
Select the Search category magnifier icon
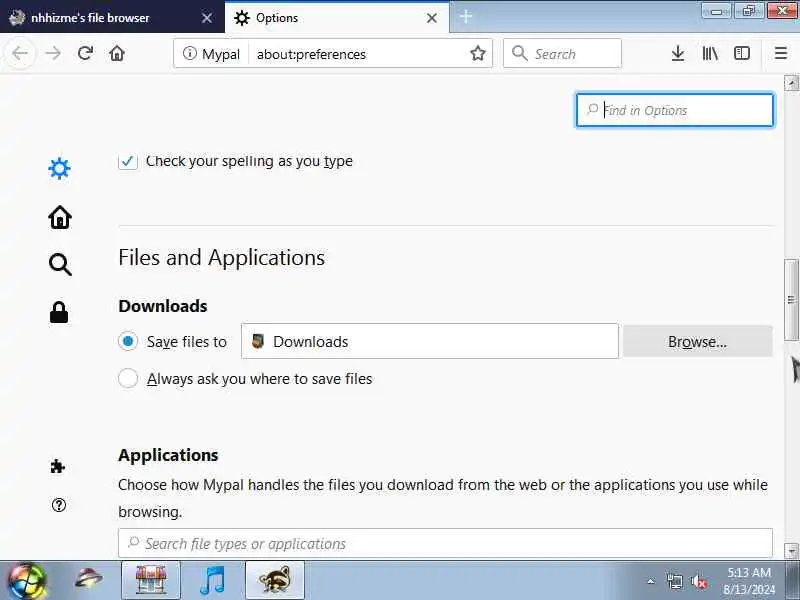click(60, 264)
